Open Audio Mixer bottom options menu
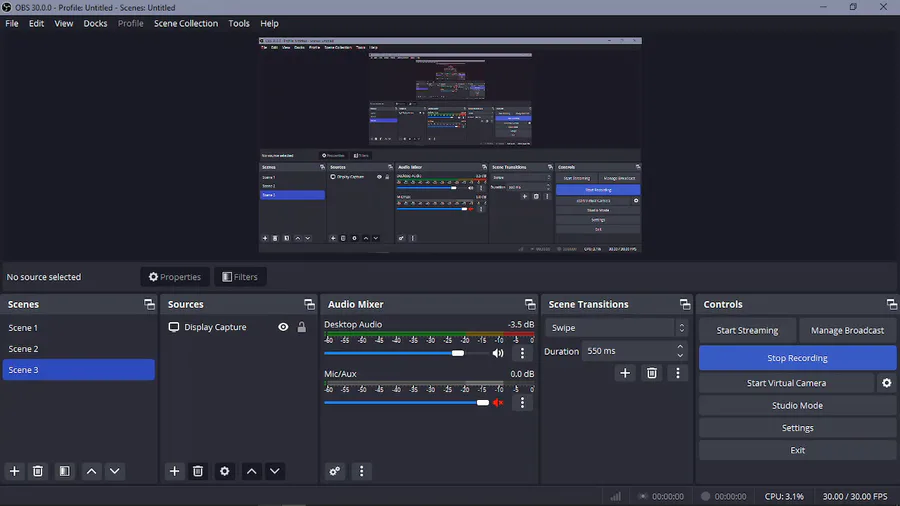 tap(362, 471)
